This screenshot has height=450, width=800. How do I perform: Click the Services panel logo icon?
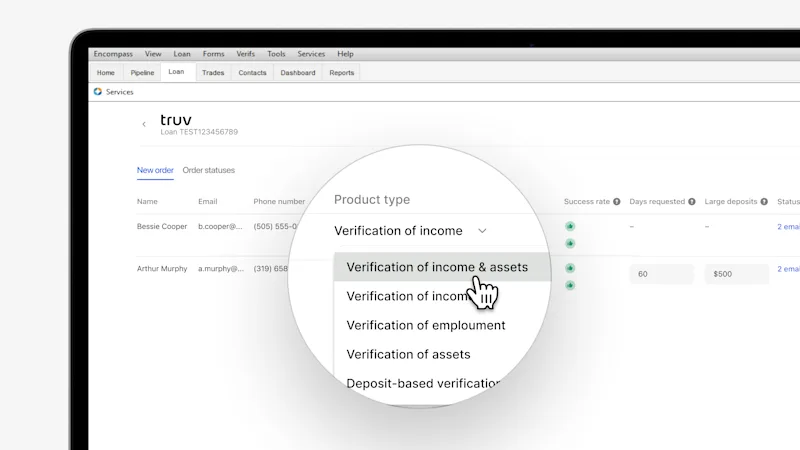pos(97,92)
